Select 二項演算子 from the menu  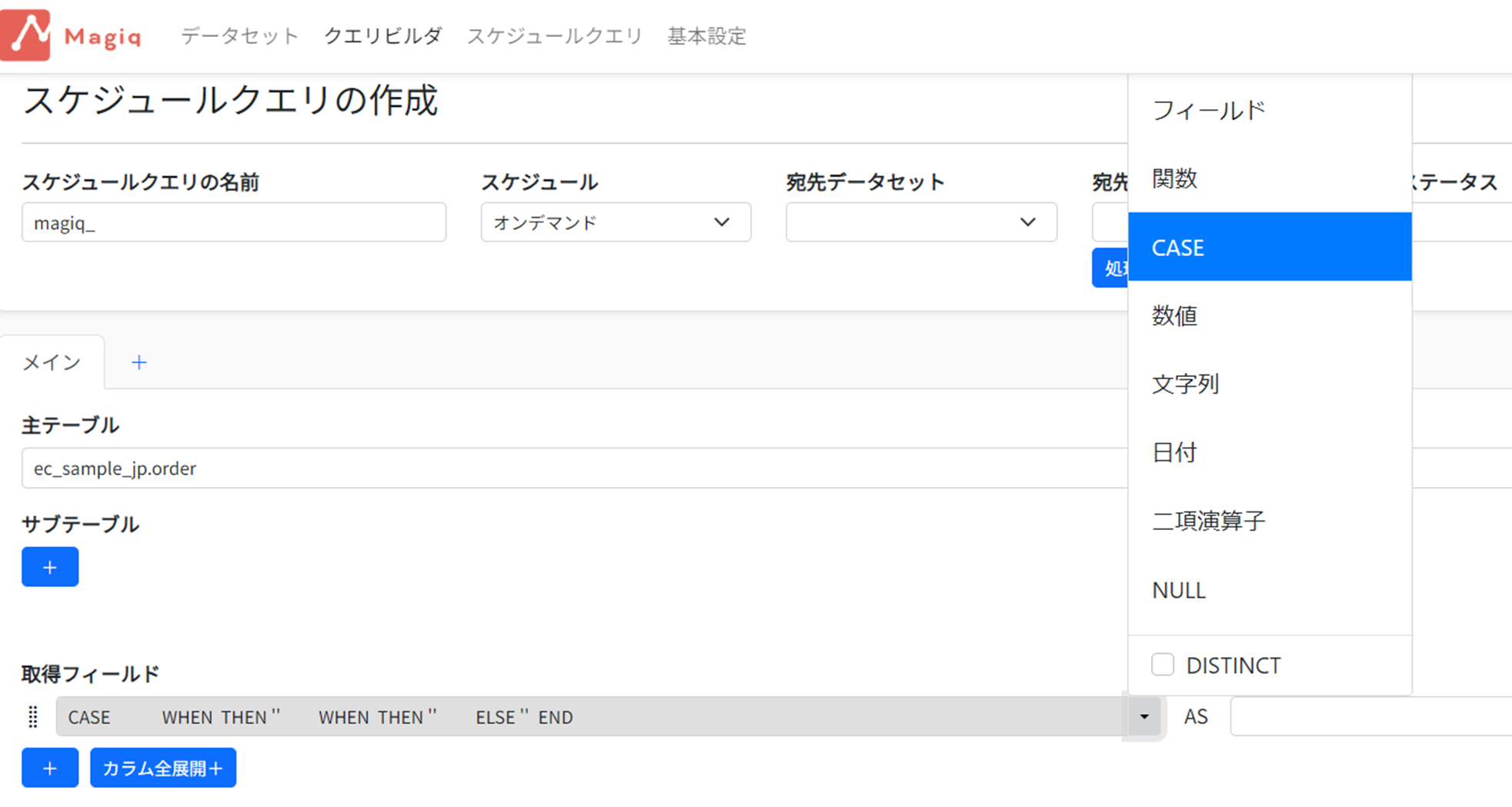point(1208,521)
